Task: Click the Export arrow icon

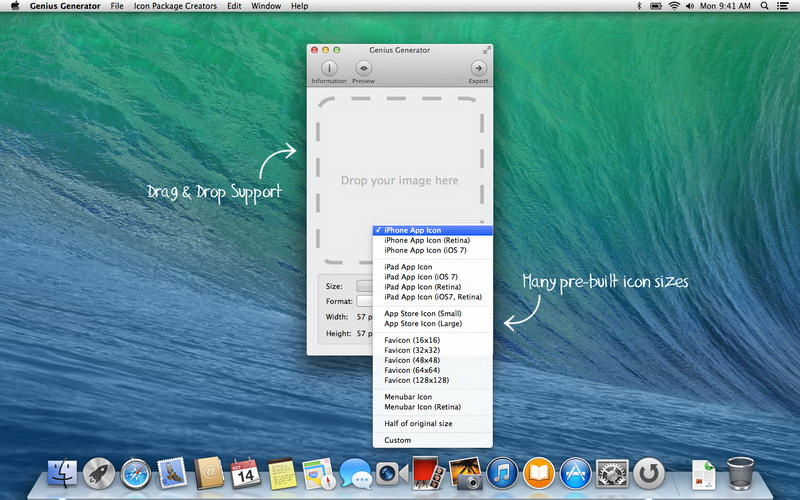Action: [x=478, y=68]
